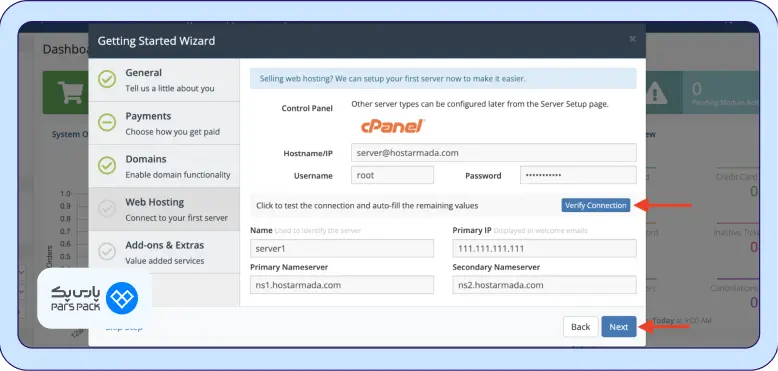Close the Getting Started Wizard dialog

pyautogui.click(x=632, y=39)
